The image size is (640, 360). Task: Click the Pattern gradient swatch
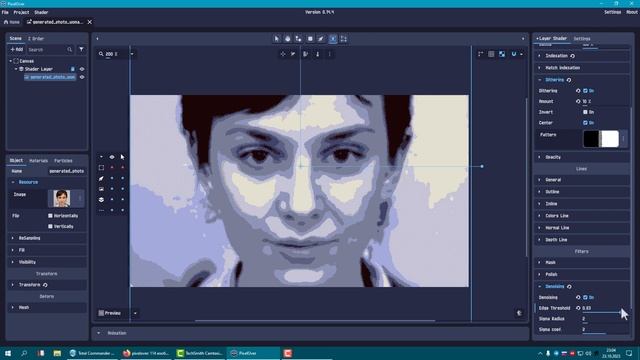(601, 139)
